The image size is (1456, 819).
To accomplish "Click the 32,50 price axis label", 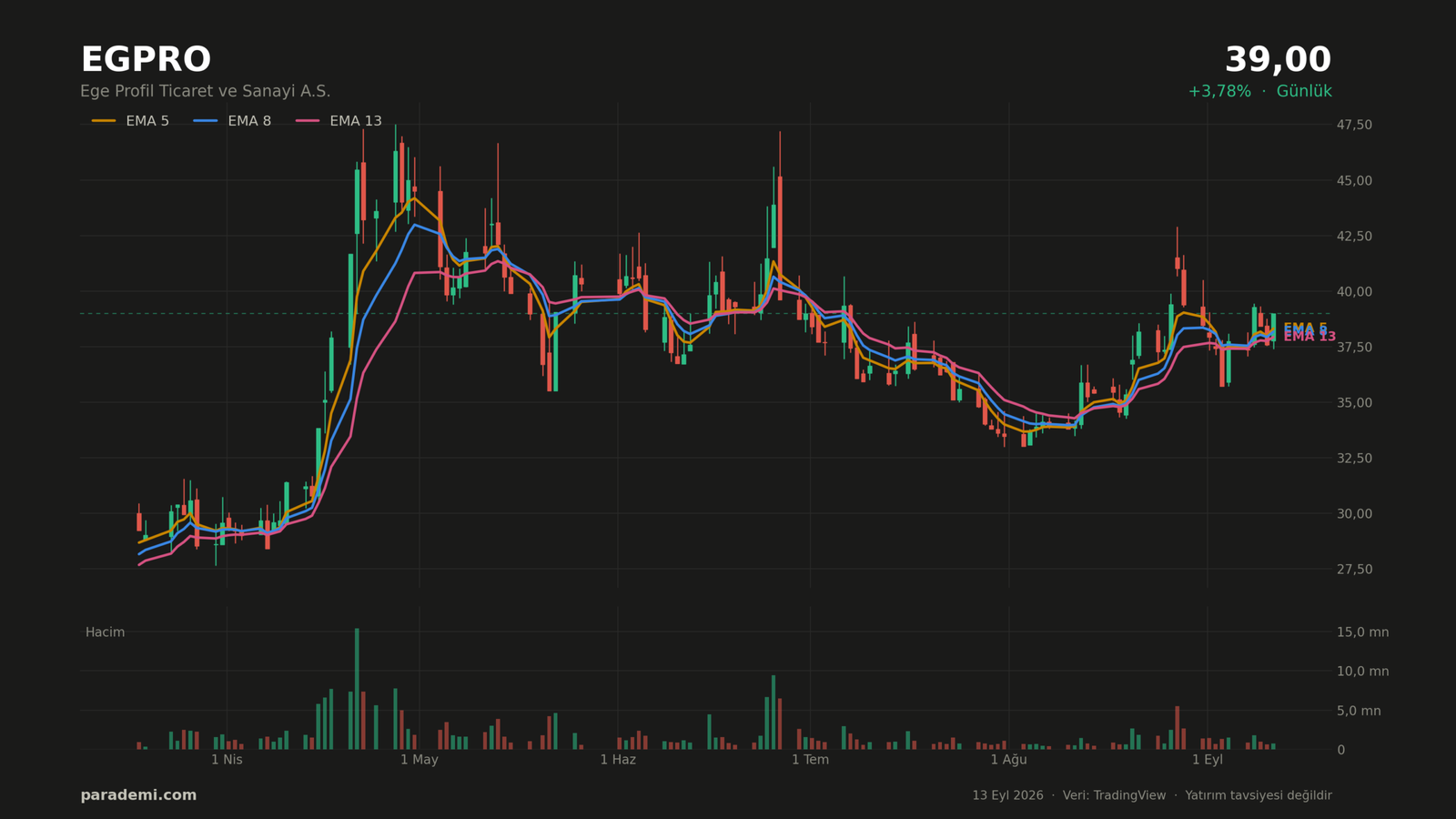I will (1353, 458).
